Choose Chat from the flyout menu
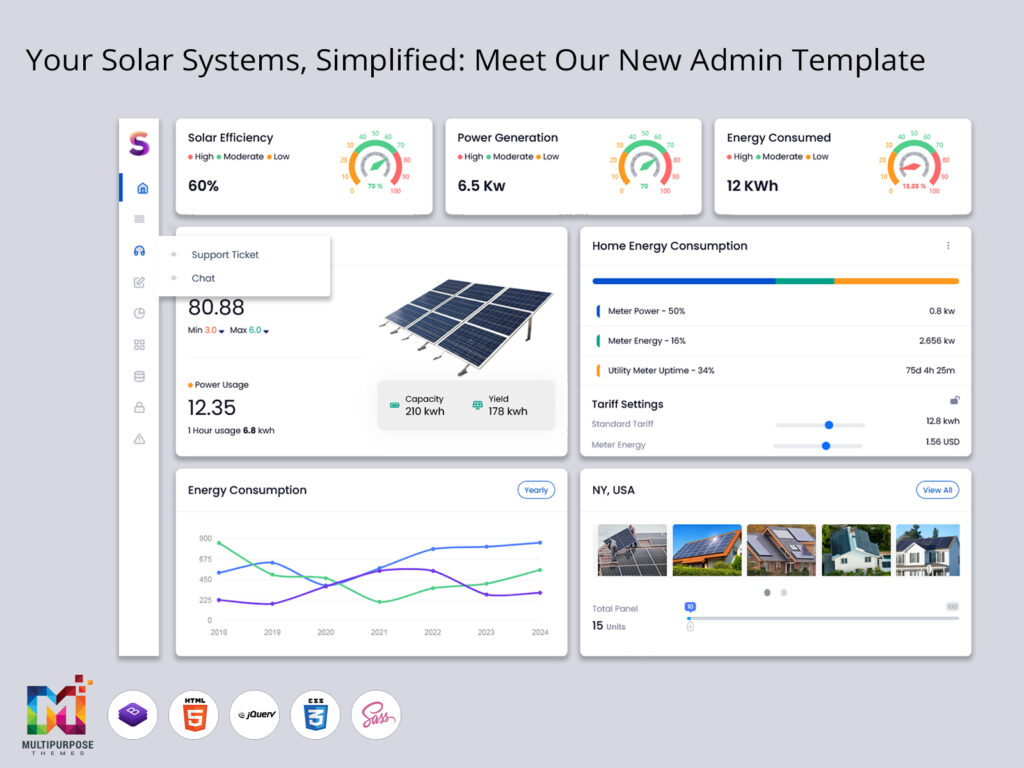 [x=203, y=278]
